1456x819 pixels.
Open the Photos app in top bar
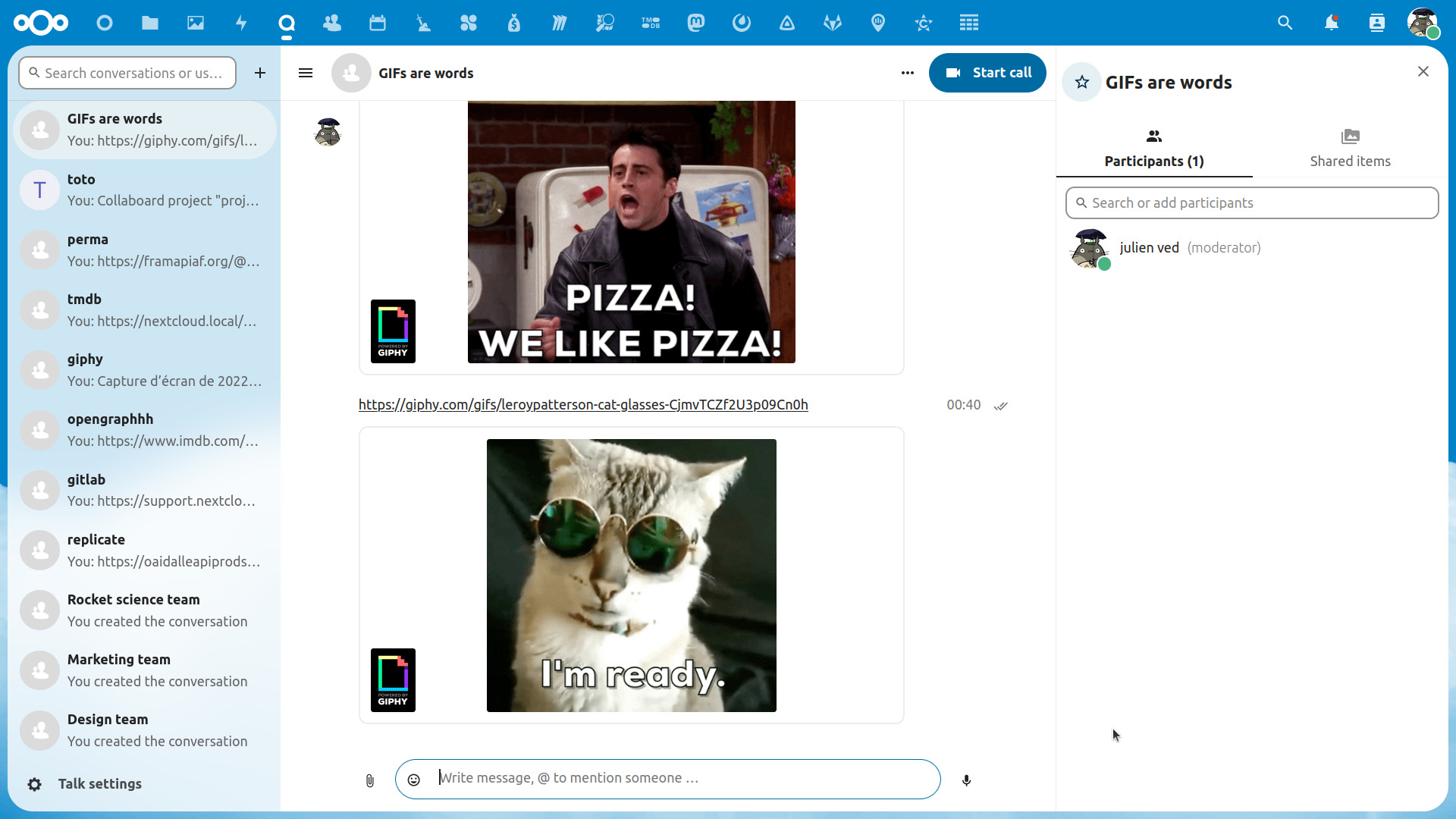196,23
